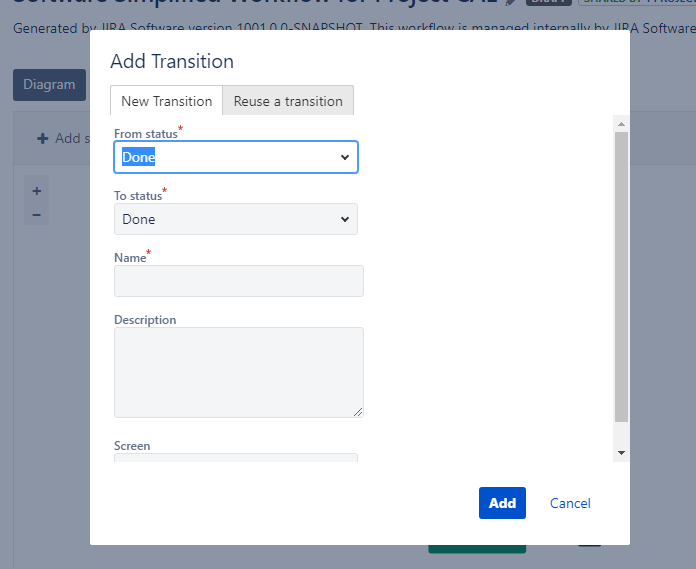Click the Add status plus icon
The image size is (696, 569).
point(43,138)
